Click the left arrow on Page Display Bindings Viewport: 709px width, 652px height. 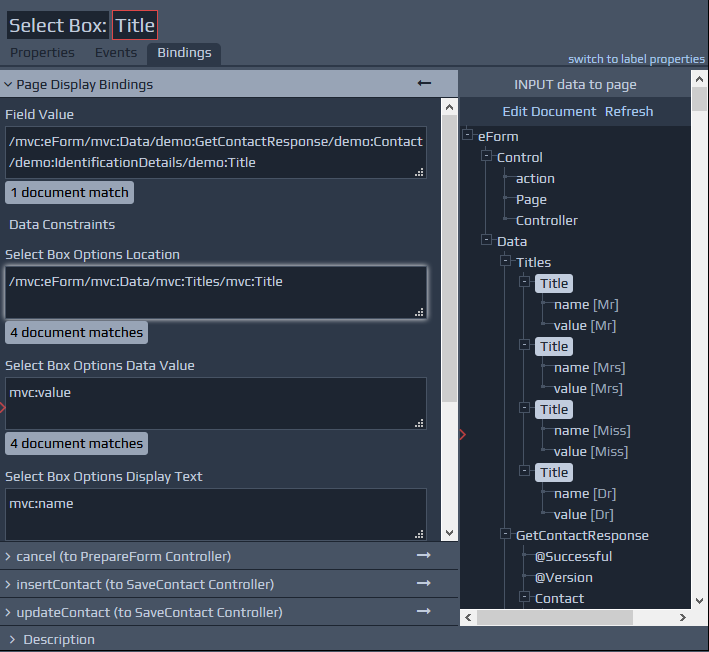pyautogui.click(x=424, y=83)
